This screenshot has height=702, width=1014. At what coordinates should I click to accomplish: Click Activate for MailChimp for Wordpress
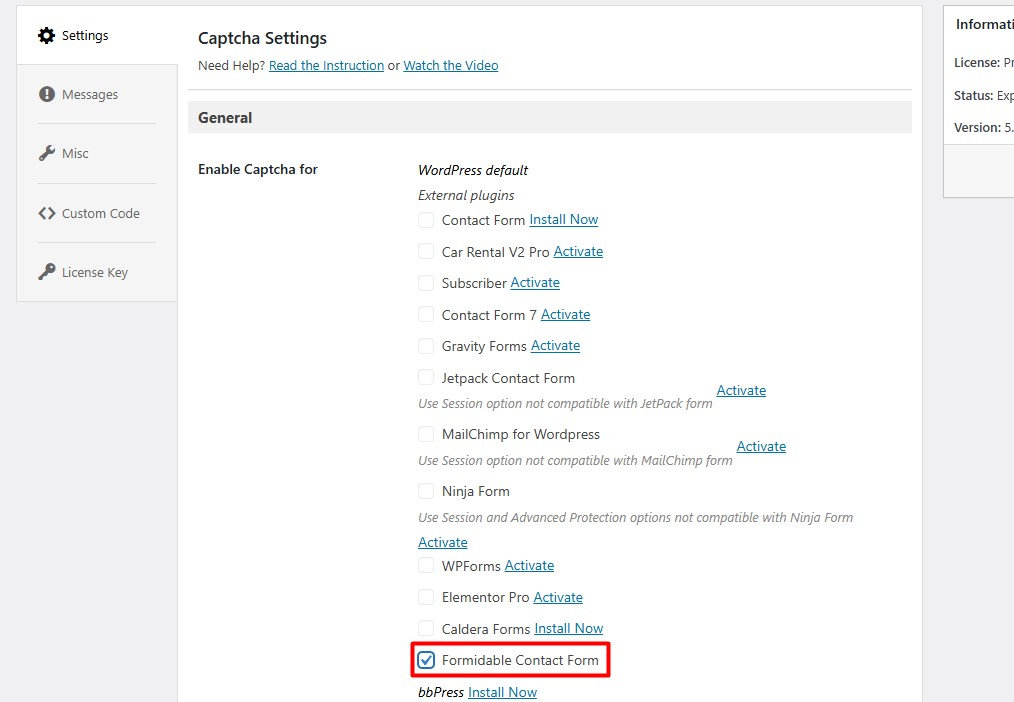[x=761, y=446]
